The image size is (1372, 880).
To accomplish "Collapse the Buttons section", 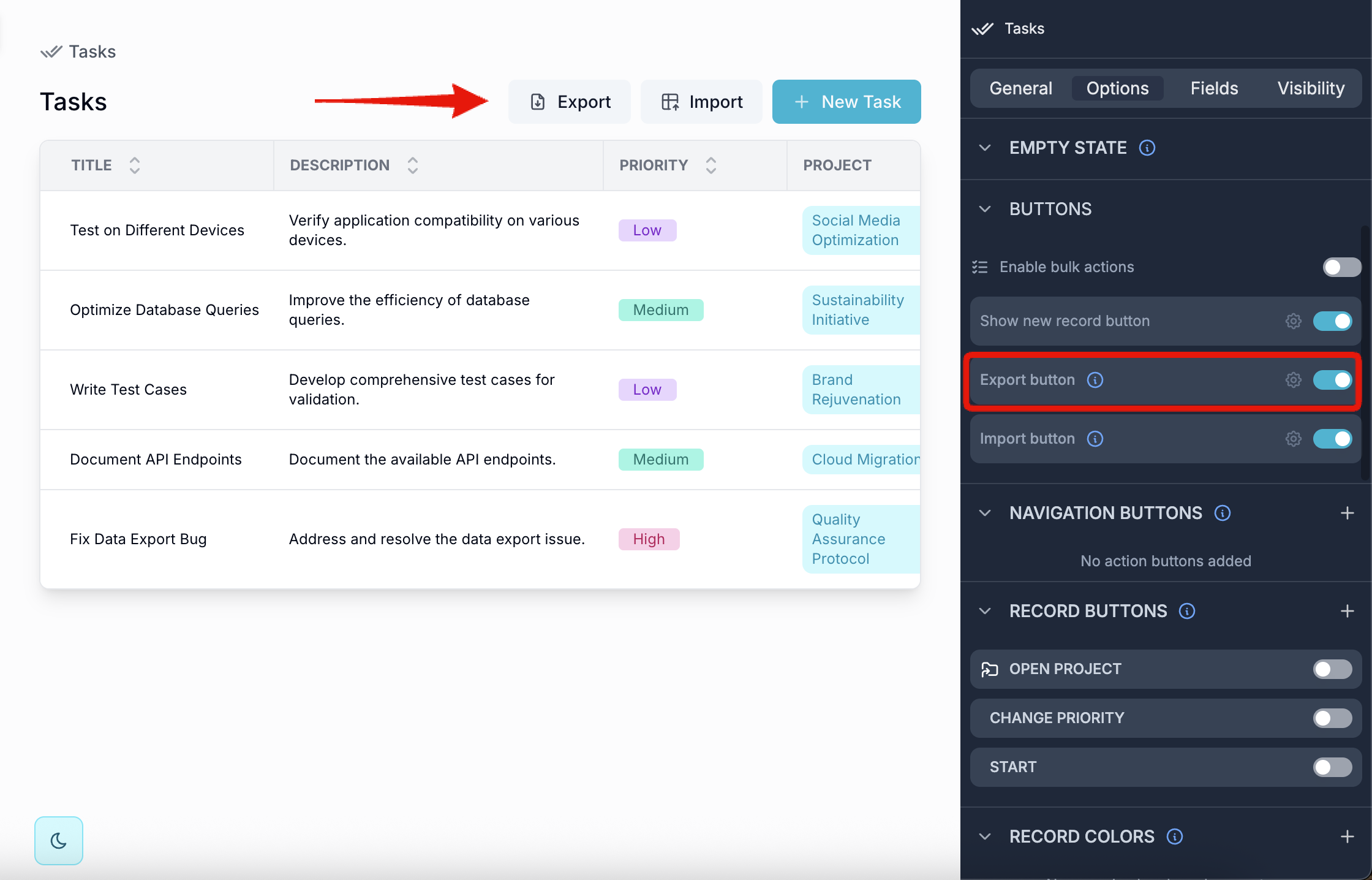I will [985, 209].
